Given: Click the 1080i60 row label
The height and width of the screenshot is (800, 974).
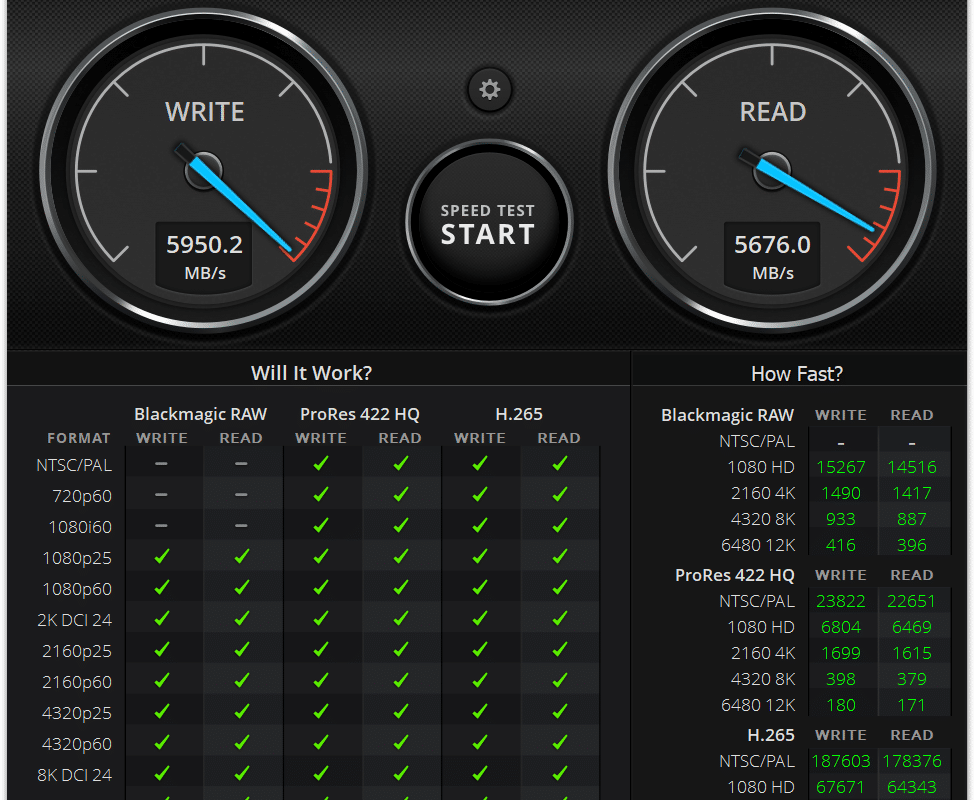Looking at the screenshot, I should point(80,527).
